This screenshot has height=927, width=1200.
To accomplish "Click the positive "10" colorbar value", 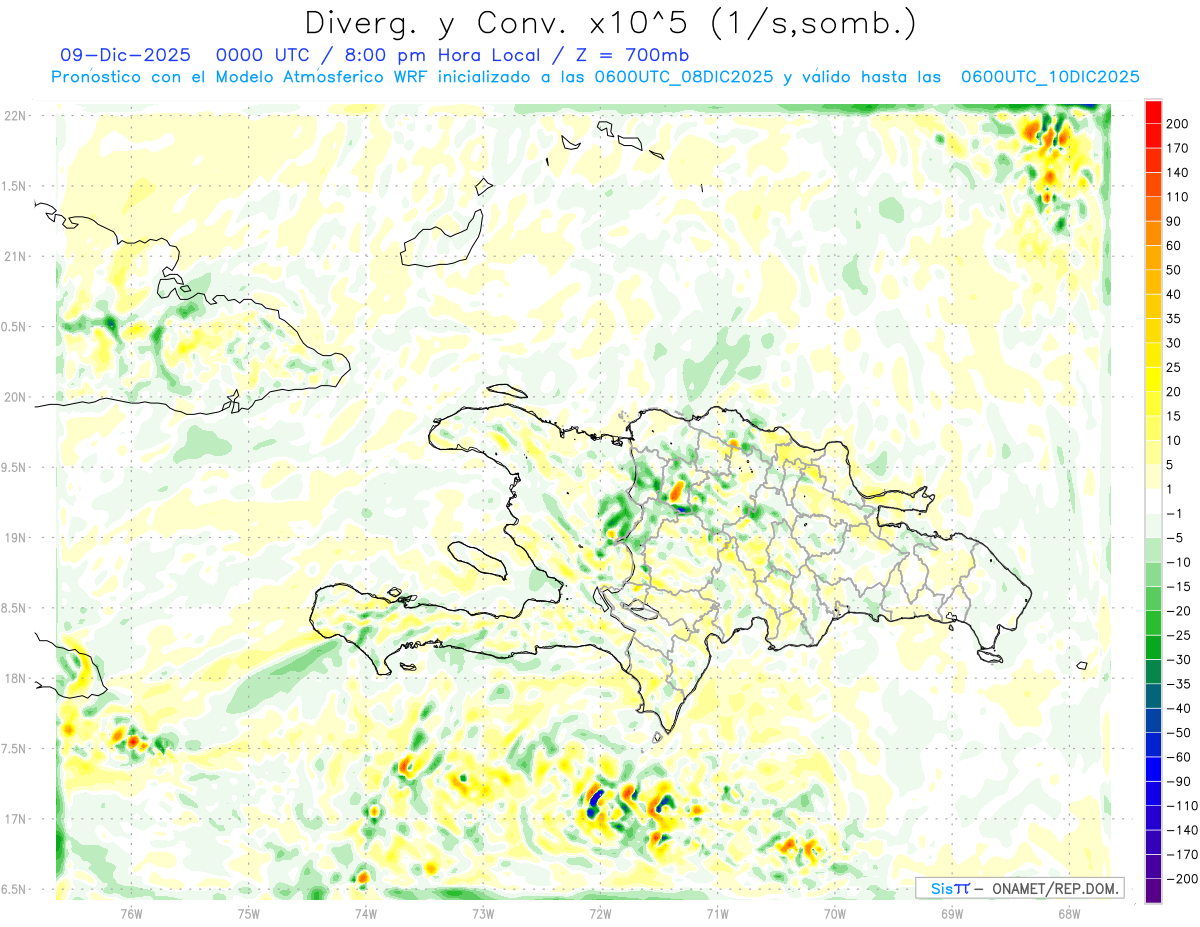I will pyautogui.click(x=1175, y=441).
